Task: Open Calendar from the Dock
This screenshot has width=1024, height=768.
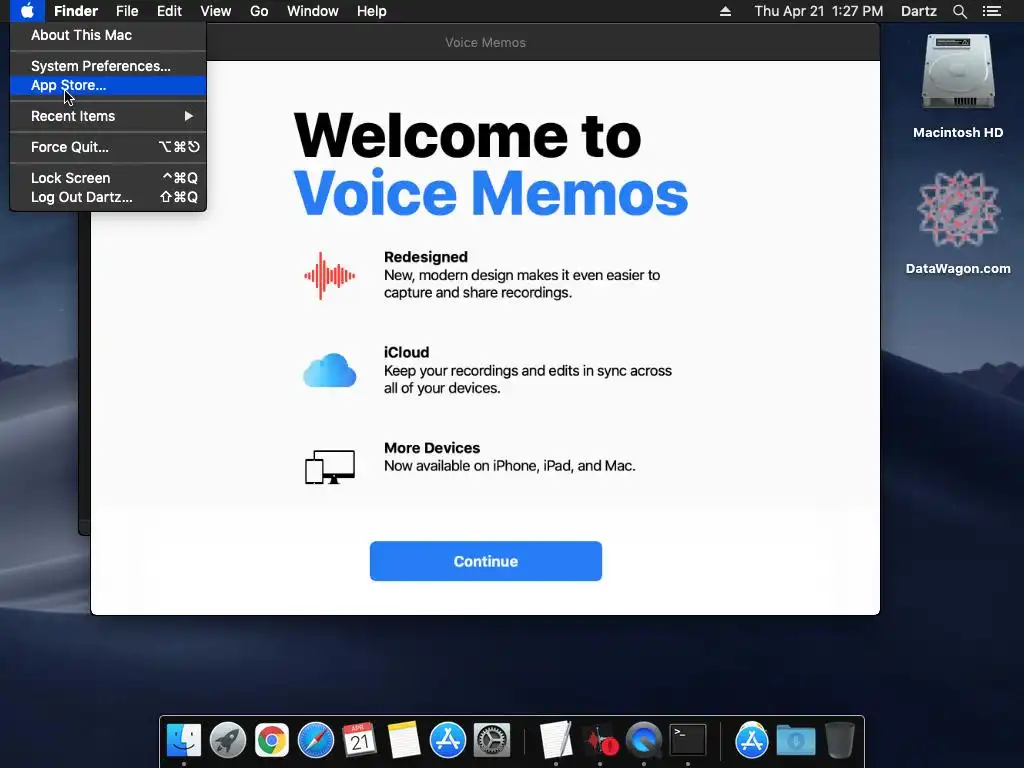Action: pos(360,740)
